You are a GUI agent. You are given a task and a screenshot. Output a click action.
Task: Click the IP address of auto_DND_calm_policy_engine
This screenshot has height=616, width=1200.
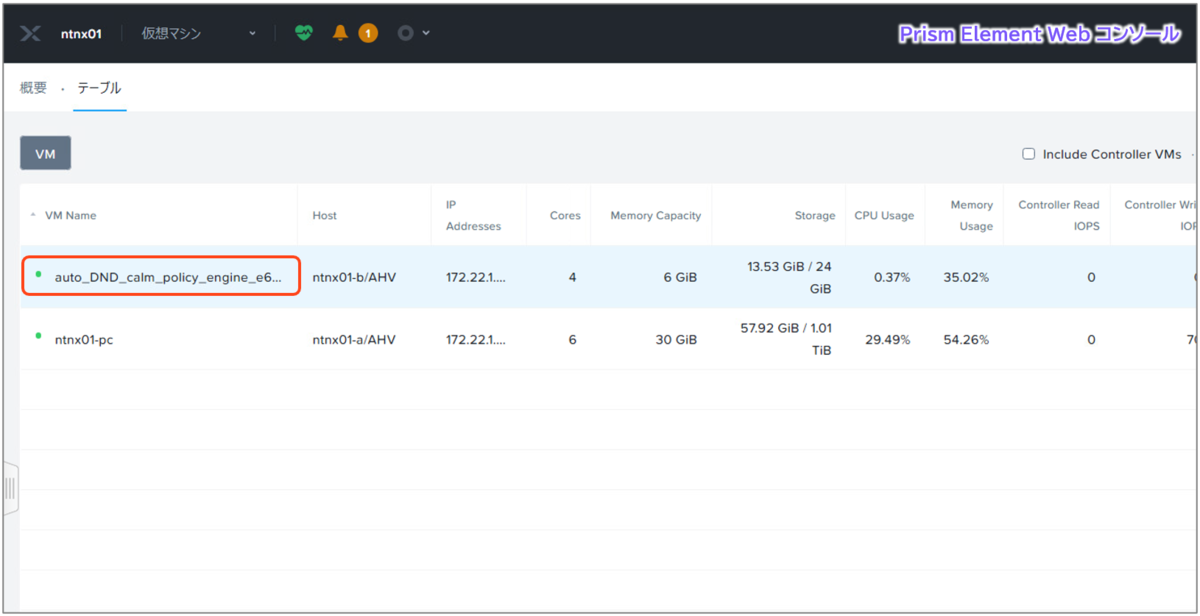pyautogui.click(x=476, y=277)
